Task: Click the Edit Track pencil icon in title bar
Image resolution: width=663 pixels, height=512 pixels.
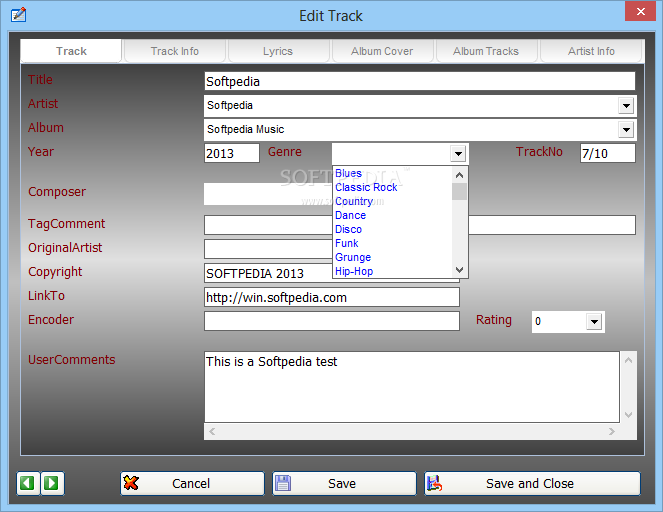Action: (x=18, y=15)
